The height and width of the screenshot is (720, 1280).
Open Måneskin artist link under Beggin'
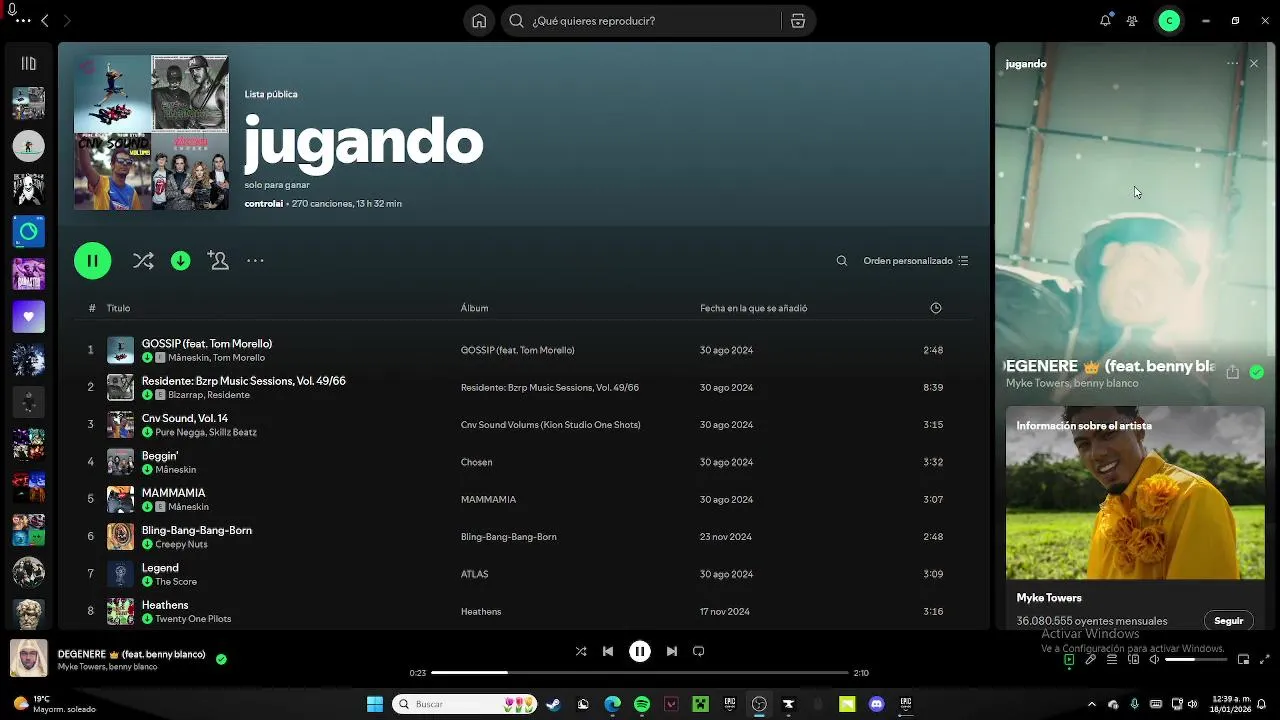click(175, 470)
